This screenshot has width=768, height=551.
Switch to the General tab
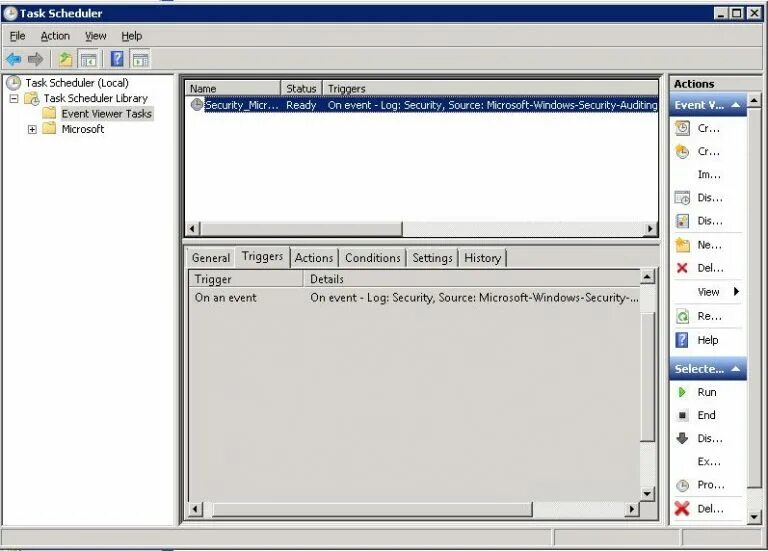click(211, 258)
